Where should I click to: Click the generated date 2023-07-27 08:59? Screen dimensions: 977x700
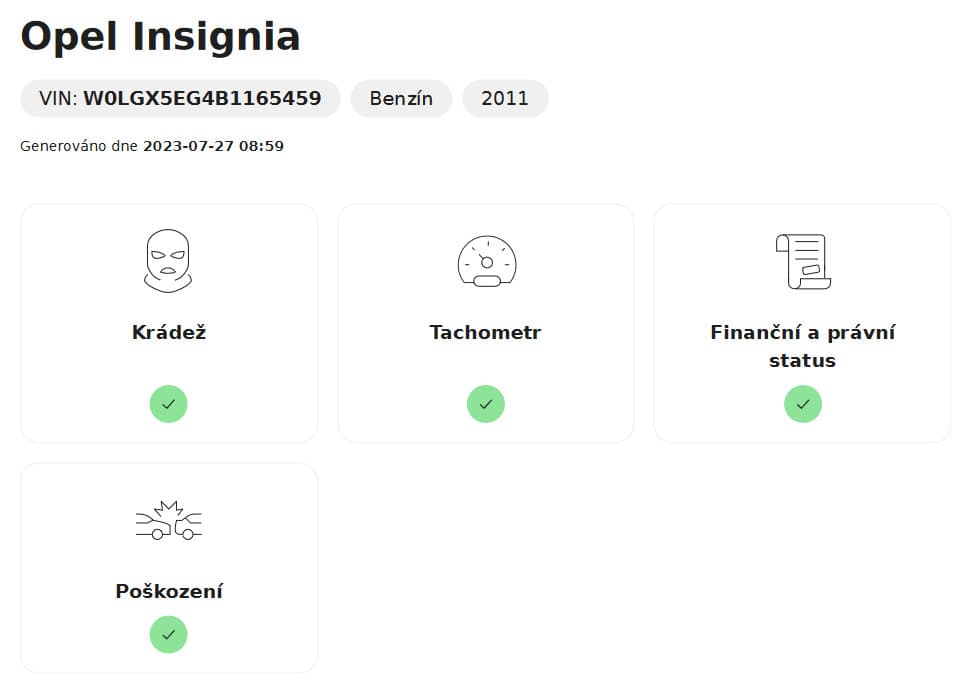(213, 146)
